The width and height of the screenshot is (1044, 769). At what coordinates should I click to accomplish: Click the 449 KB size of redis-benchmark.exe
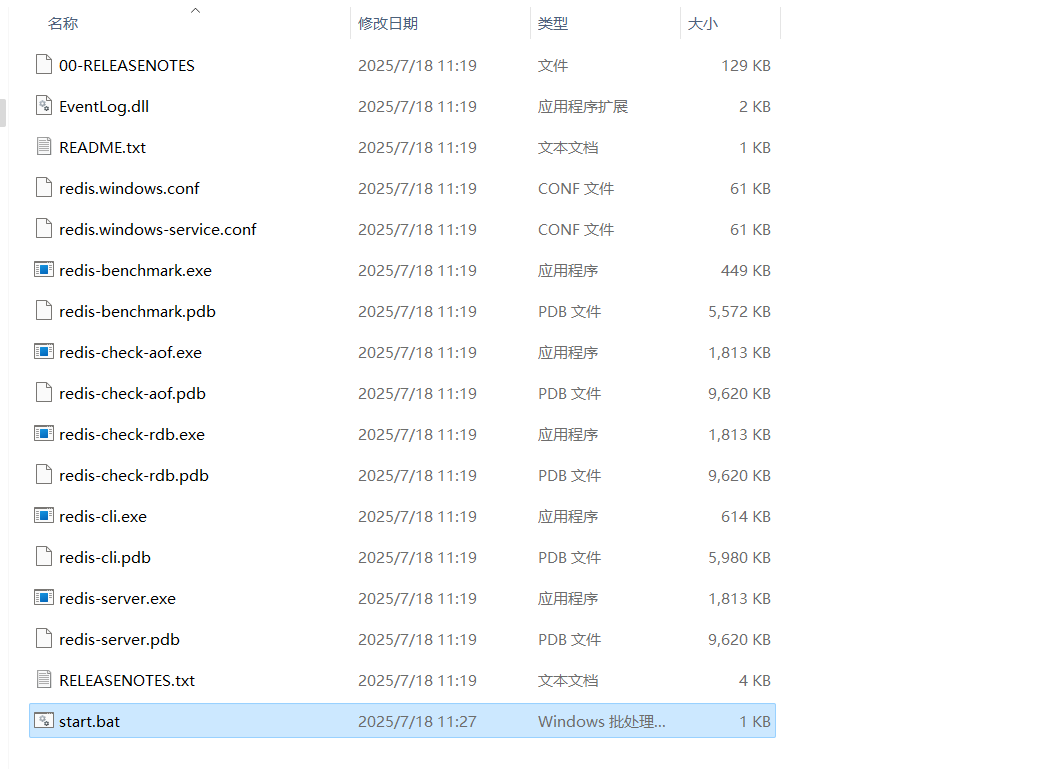[746, 270]
